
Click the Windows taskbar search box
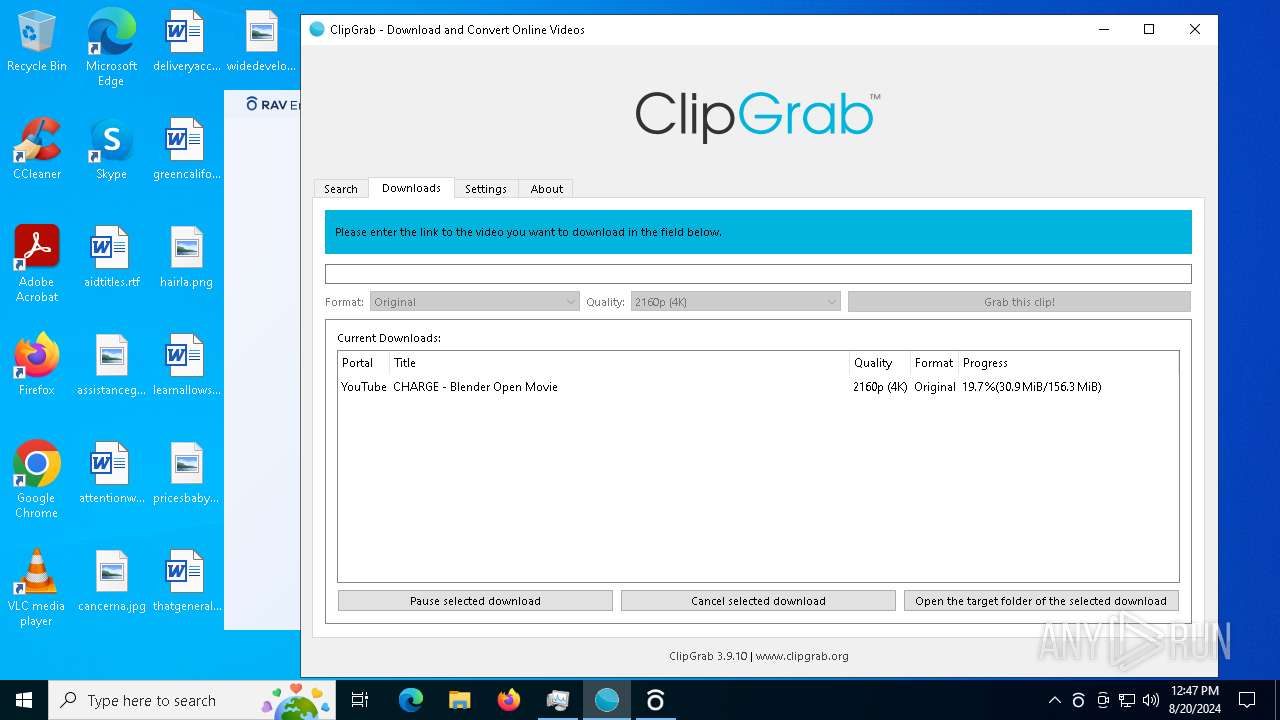[192, 700]
